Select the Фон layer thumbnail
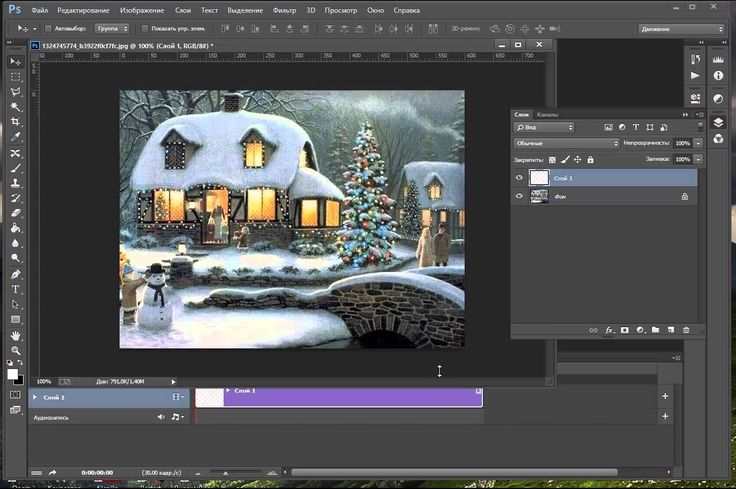The width and height of the screenshot is (736, 489). 539,196
